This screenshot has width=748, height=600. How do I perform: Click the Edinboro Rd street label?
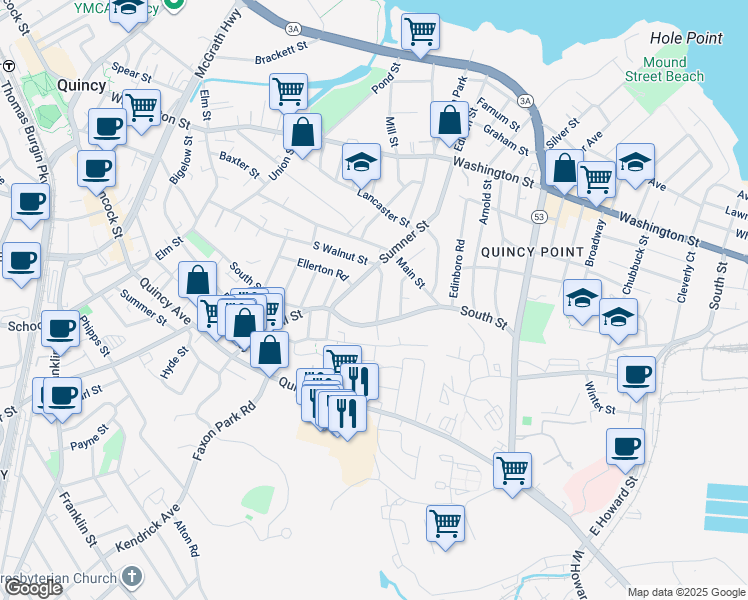tap(457, 269)
